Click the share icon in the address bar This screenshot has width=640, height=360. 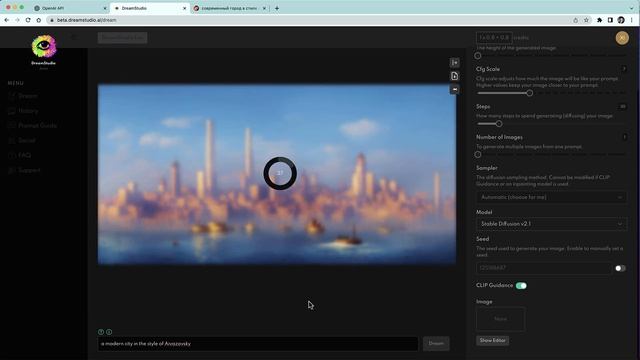(x=576, y=20)
